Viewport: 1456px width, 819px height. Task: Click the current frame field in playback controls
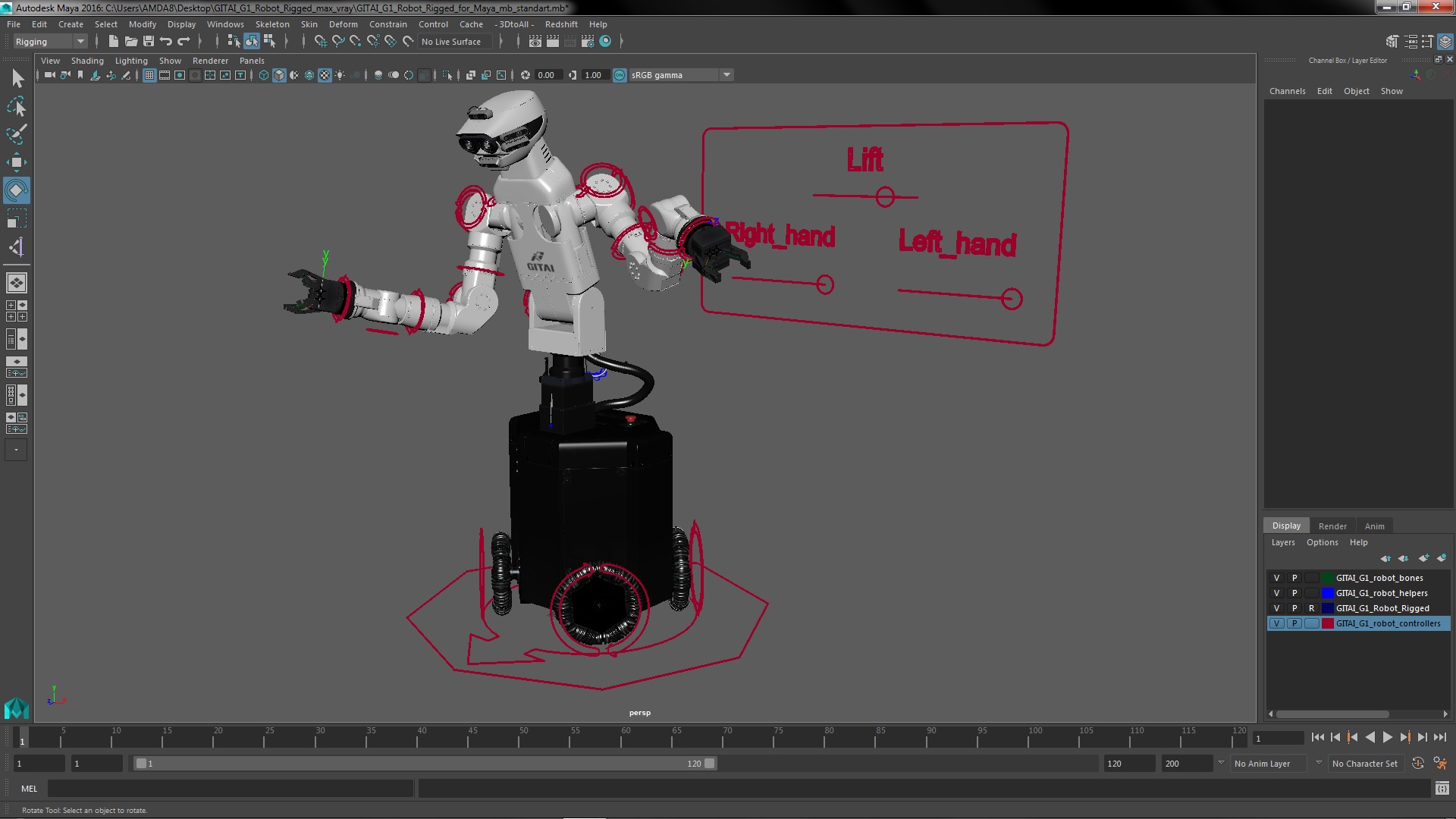point(1278,739)
